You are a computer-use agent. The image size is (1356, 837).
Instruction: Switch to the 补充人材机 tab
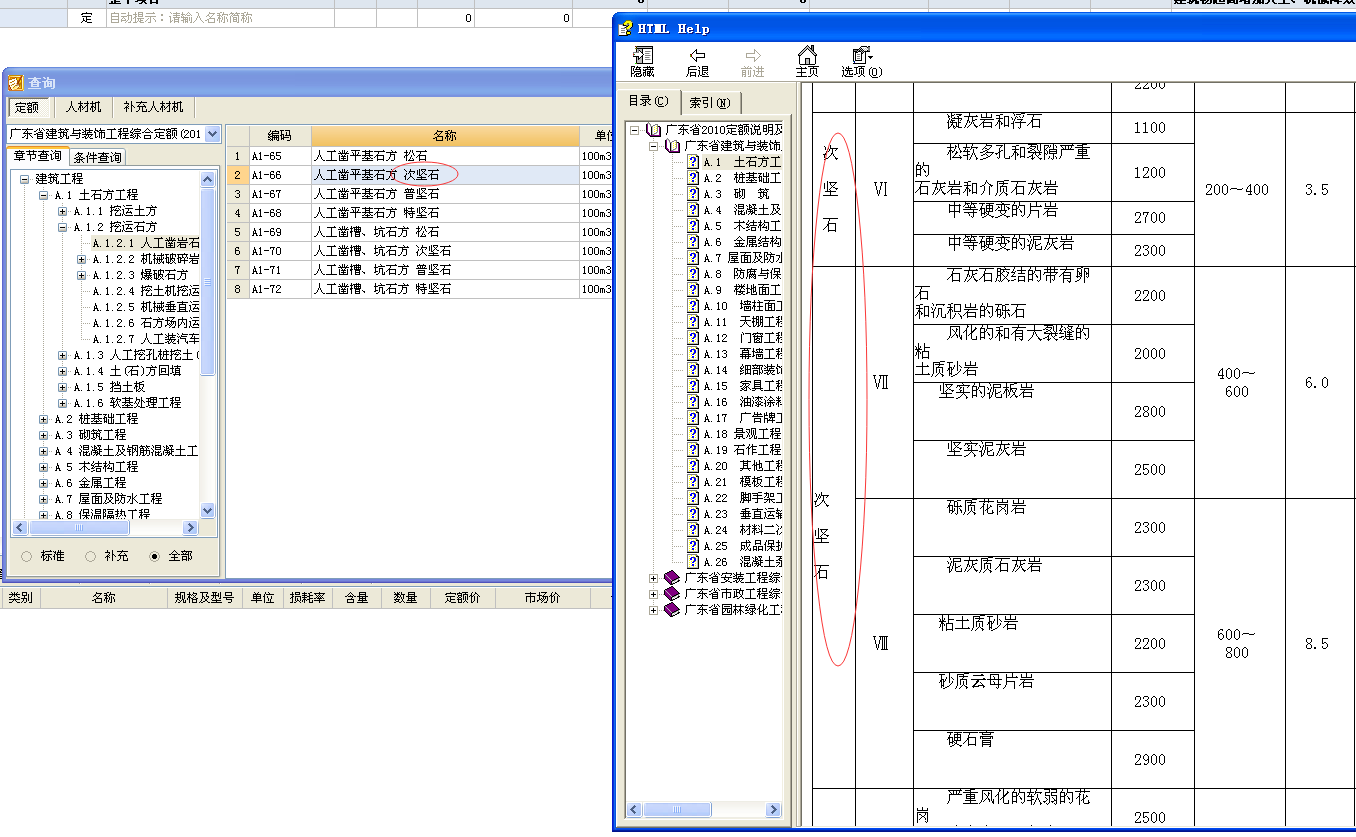coord(153,108)
